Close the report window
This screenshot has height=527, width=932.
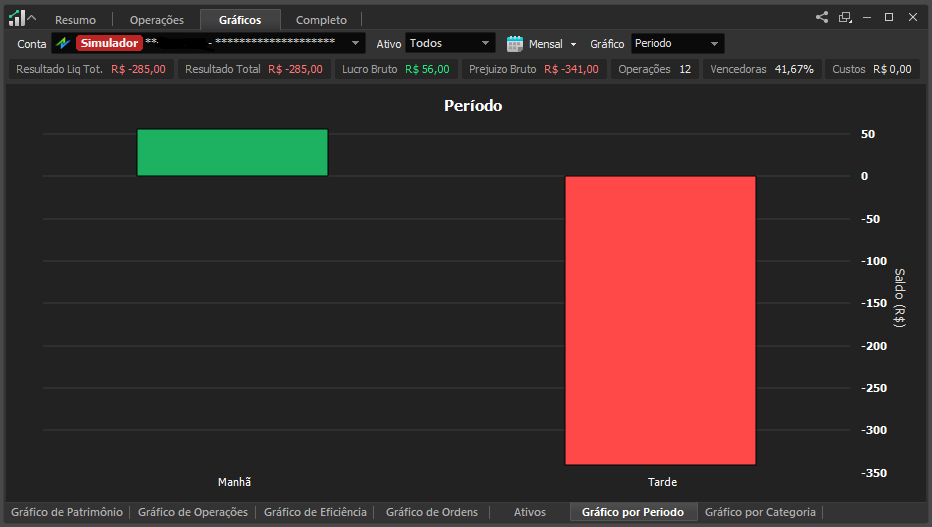click(913, 17)
